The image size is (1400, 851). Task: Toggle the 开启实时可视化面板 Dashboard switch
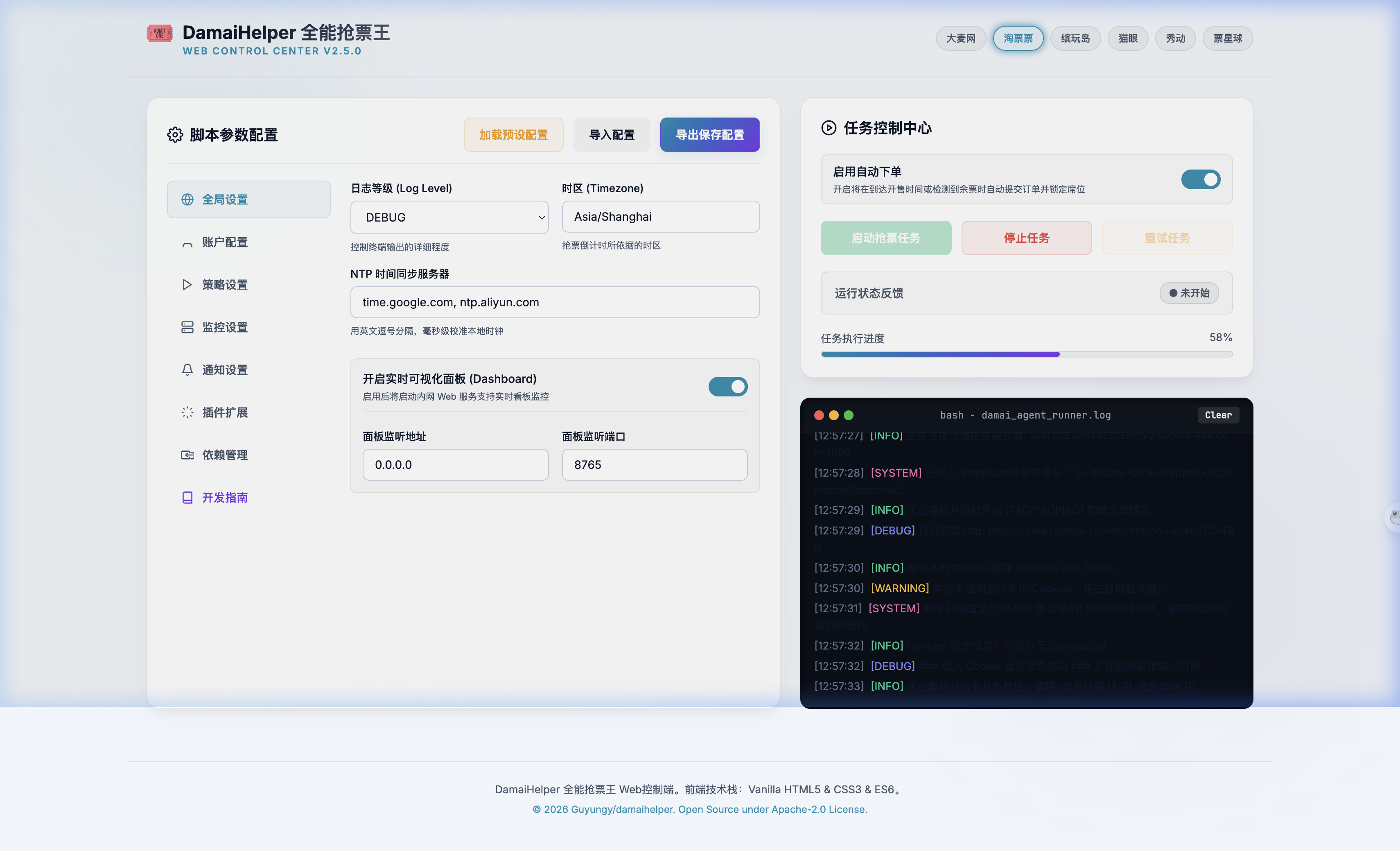point(728,387)
